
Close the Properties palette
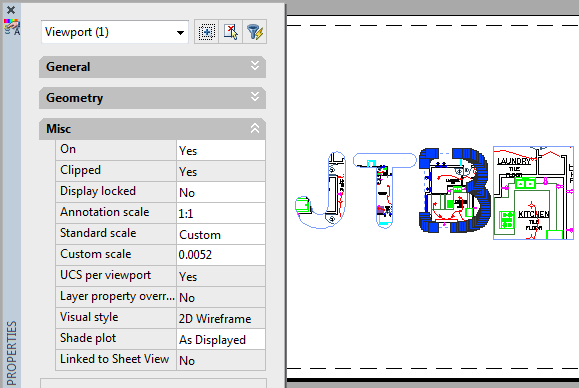(x=11, y=10)
